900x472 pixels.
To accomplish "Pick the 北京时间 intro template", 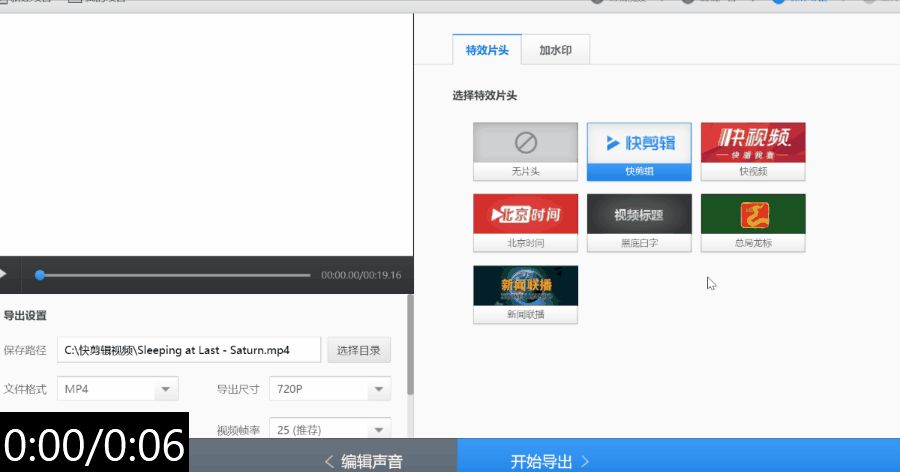I will click(x=525, y=223).
